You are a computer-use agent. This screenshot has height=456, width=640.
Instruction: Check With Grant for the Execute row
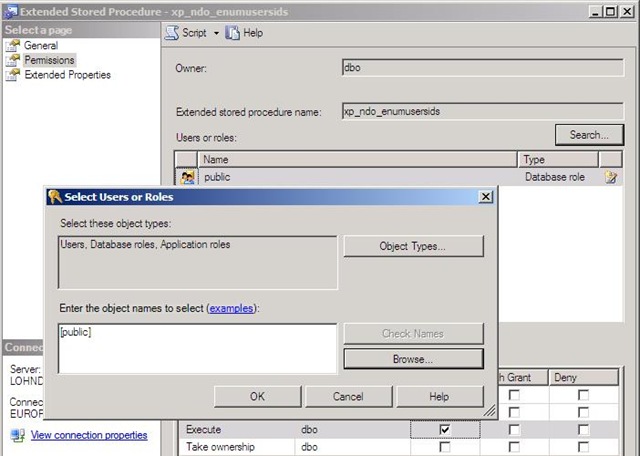click(514, 429)
